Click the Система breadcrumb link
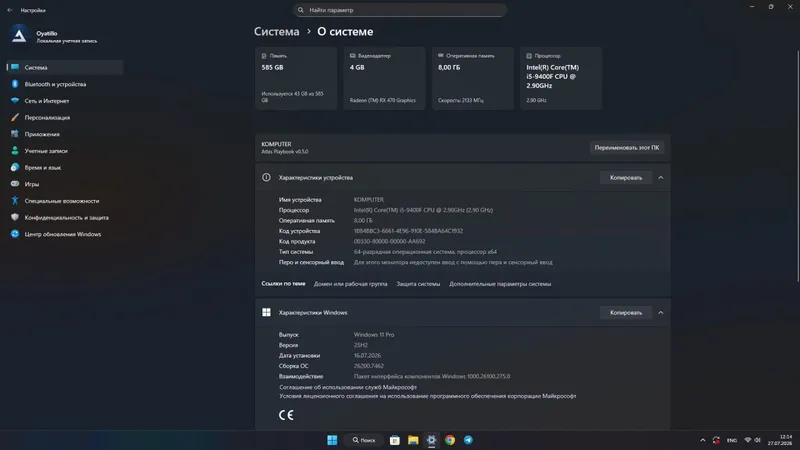This screenshot has width=800, height=450. [x=277, y=32]
